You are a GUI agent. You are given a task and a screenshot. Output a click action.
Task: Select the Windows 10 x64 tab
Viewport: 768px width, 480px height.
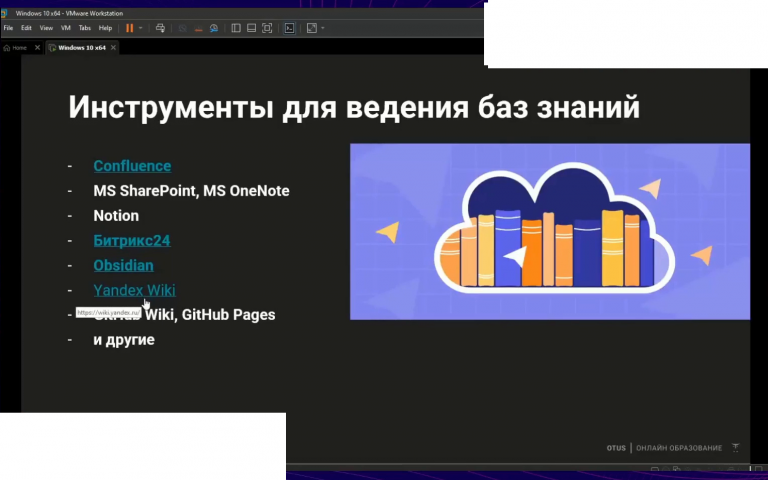point(82,48)
